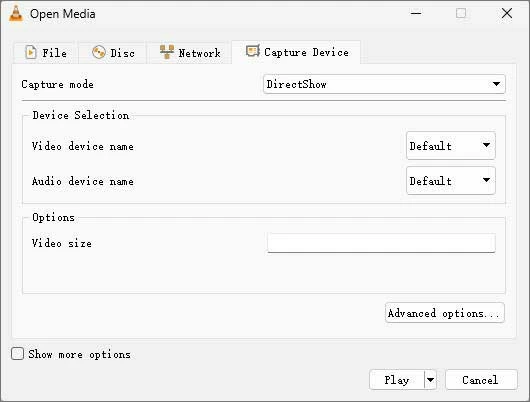Click the VLC cone icon in title bar
This screenshot has height=402, width=530.
[x=16, y=14]
